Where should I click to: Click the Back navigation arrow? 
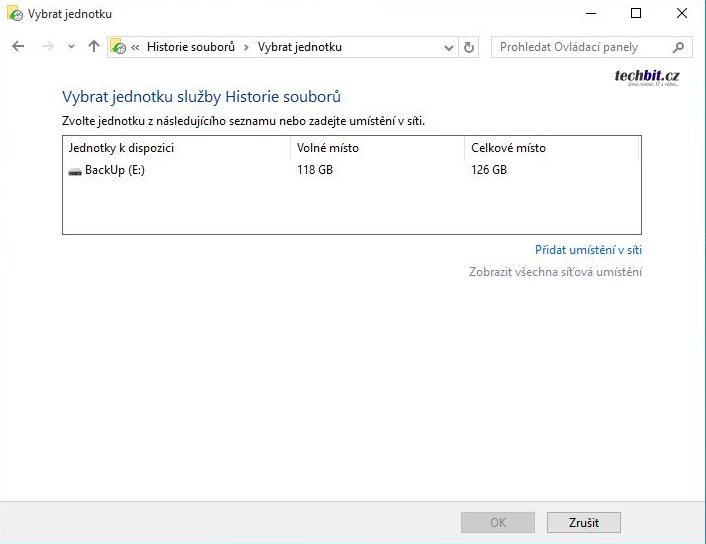pos(18,47)
